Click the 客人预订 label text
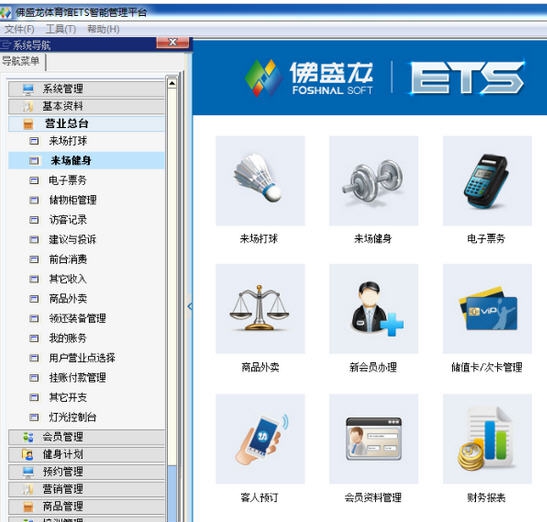The height and width of the screenshot is (522, 547). coord(259,497)
